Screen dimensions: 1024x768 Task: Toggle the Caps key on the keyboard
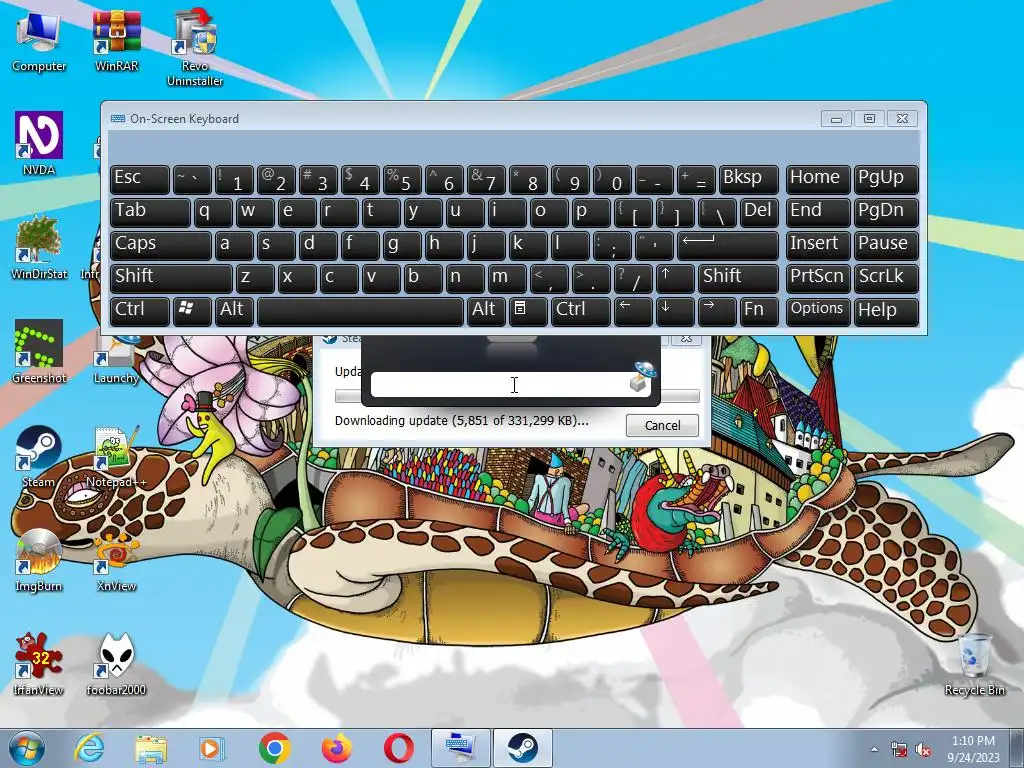point(161,244)
